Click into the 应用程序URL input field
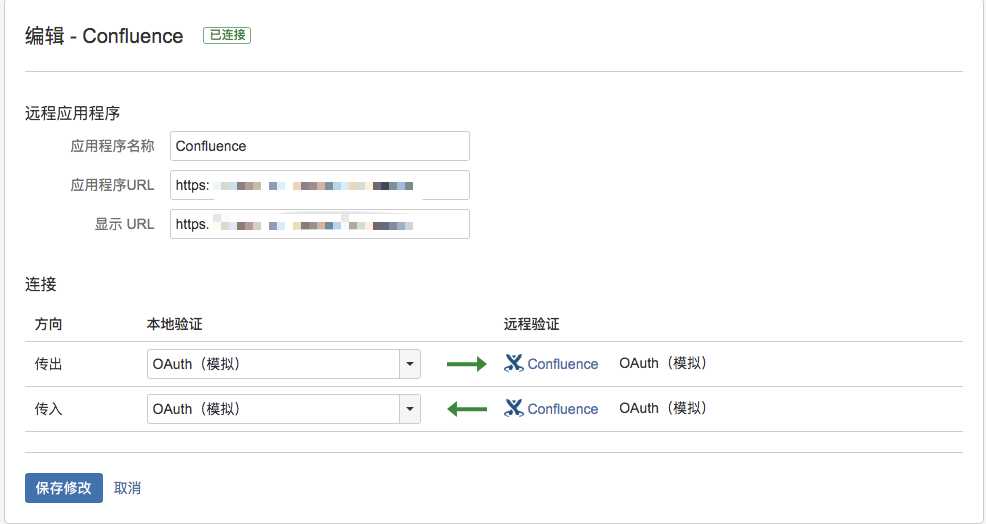Screen dimensions: 986x524 click(x=319, y=185)
